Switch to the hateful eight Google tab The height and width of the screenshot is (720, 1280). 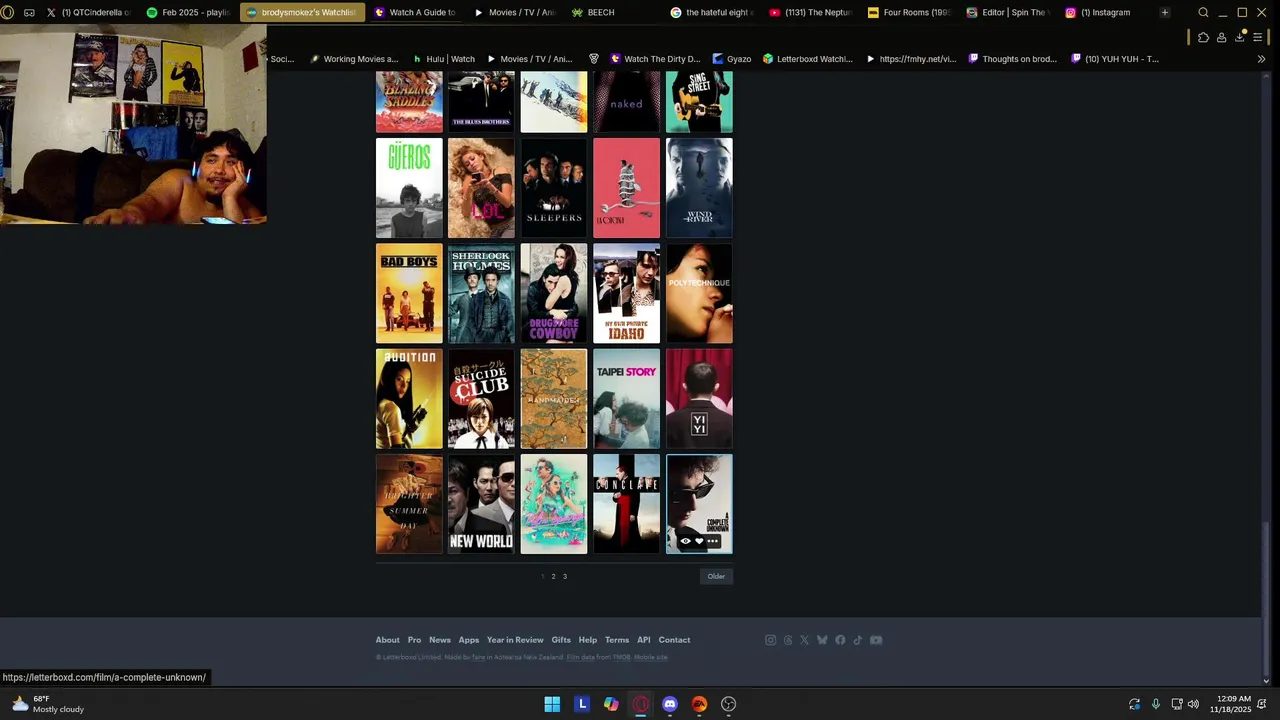click(x=711, y=12)
